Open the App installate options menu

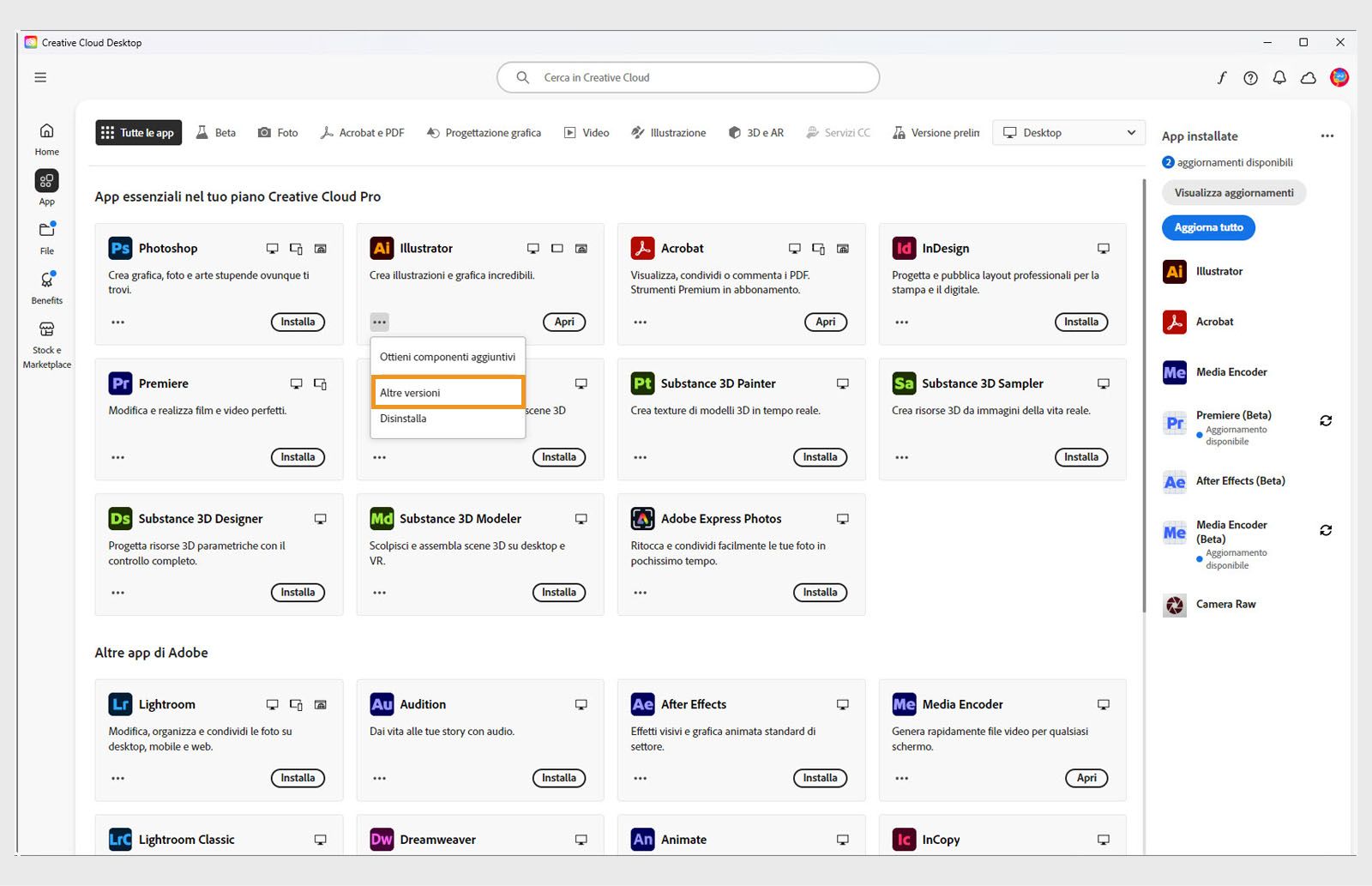[x=1327, y=136]
